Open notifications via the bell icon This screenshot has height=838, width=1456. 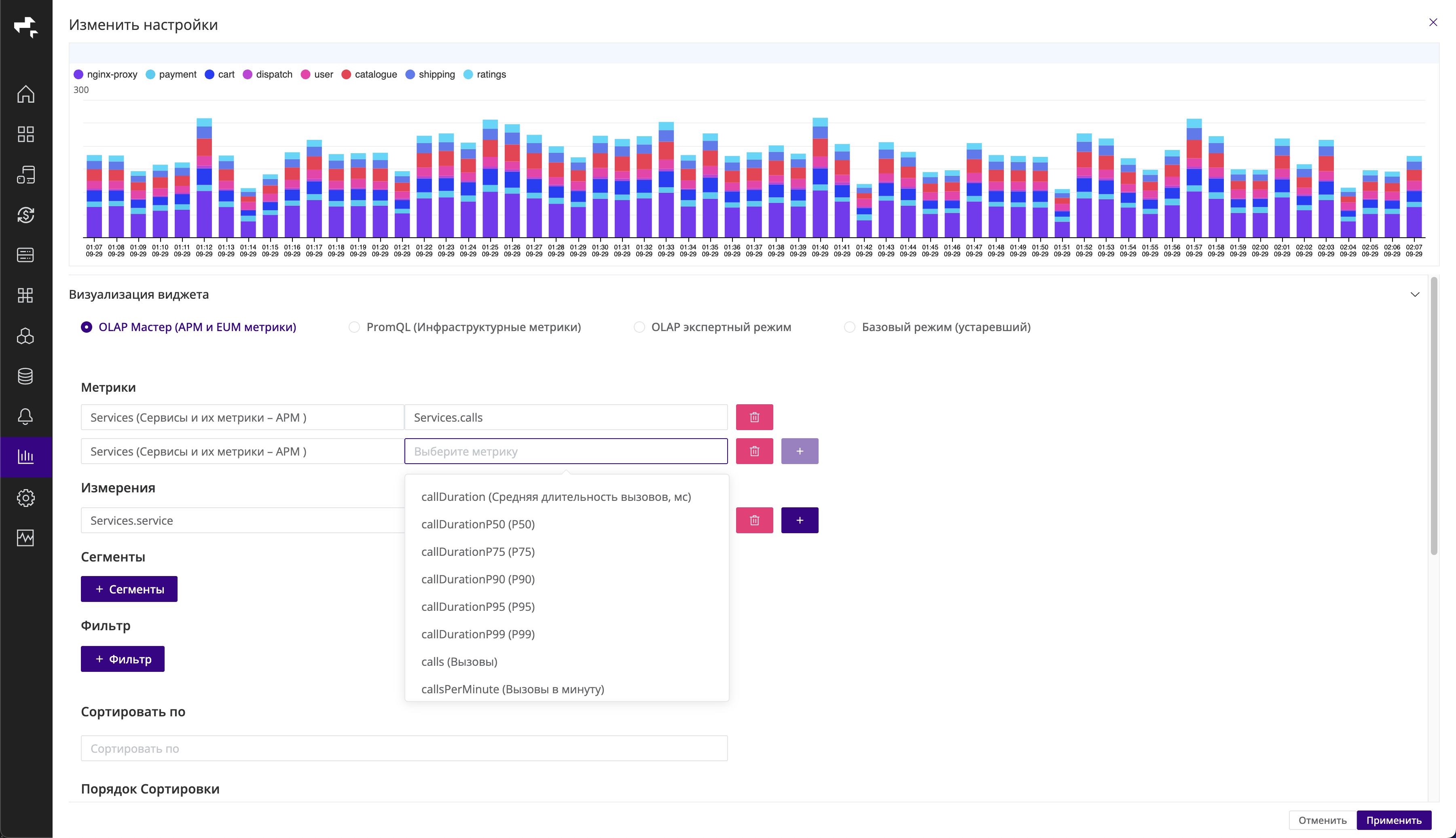coord(26,416)
